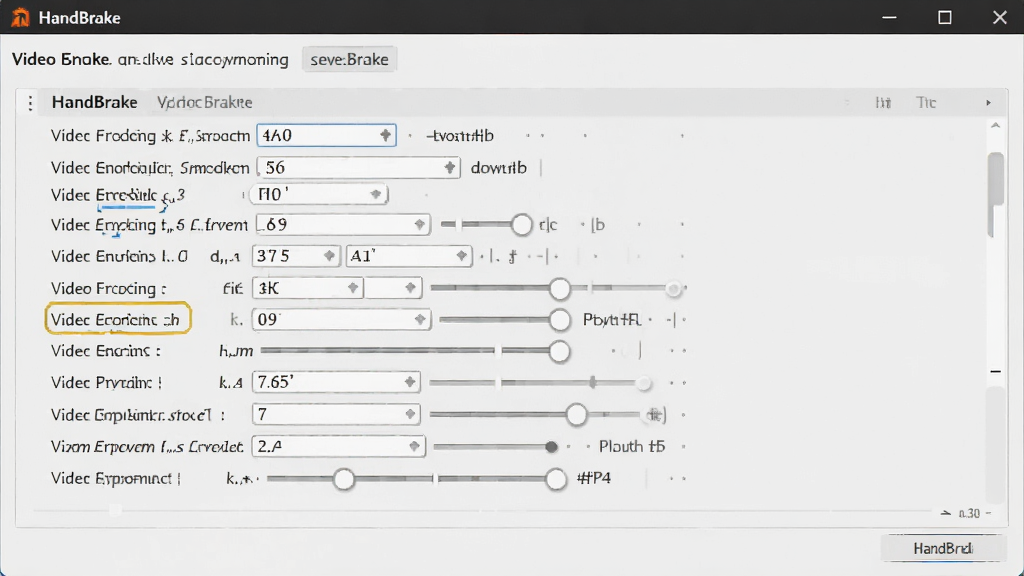Screen dimensions: 1024x576
Task: Open the 3K dropdown
Action: click(308, 288)
